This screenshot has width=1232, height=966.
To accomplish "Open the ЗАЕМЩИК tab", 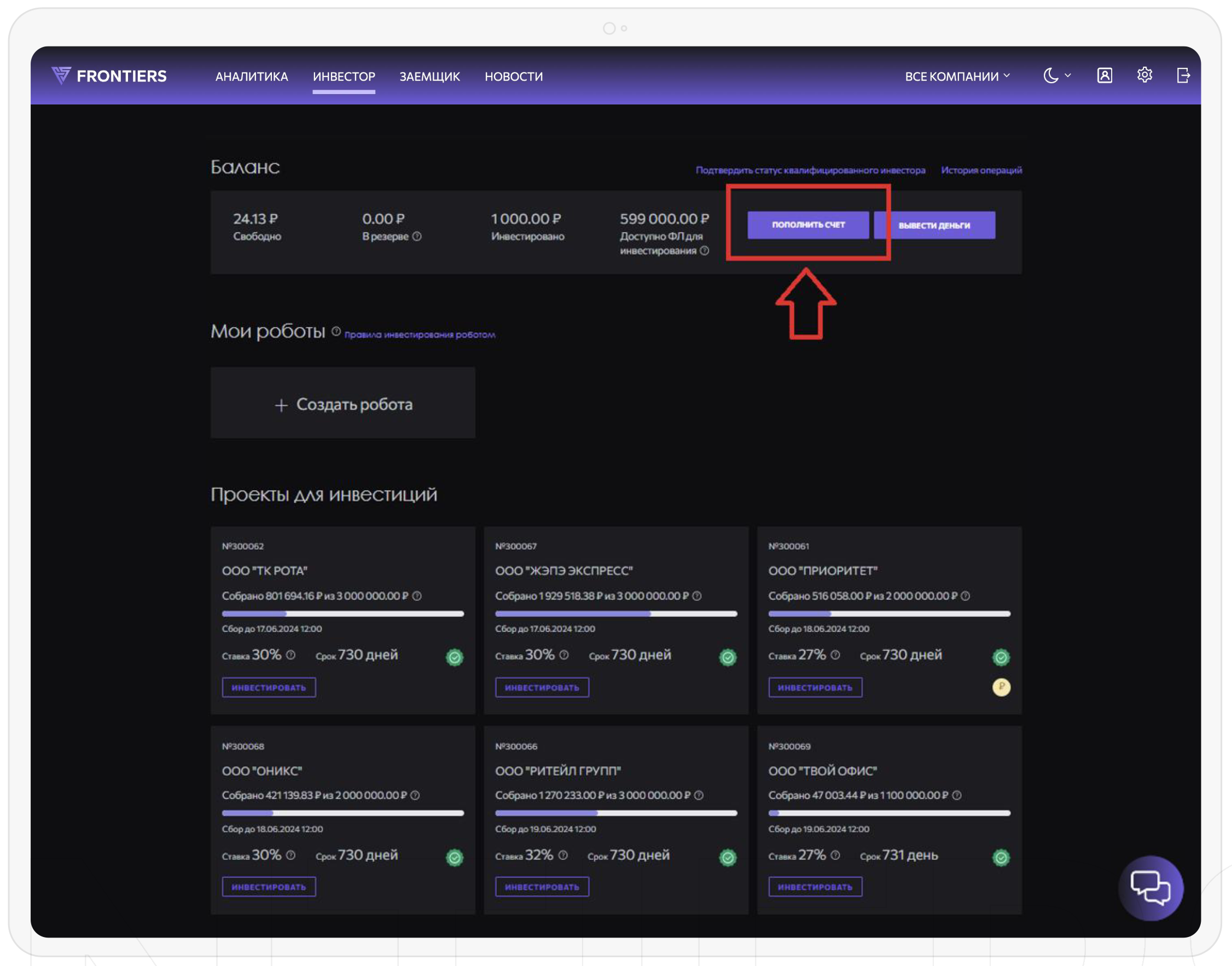I will coord(429,77).
